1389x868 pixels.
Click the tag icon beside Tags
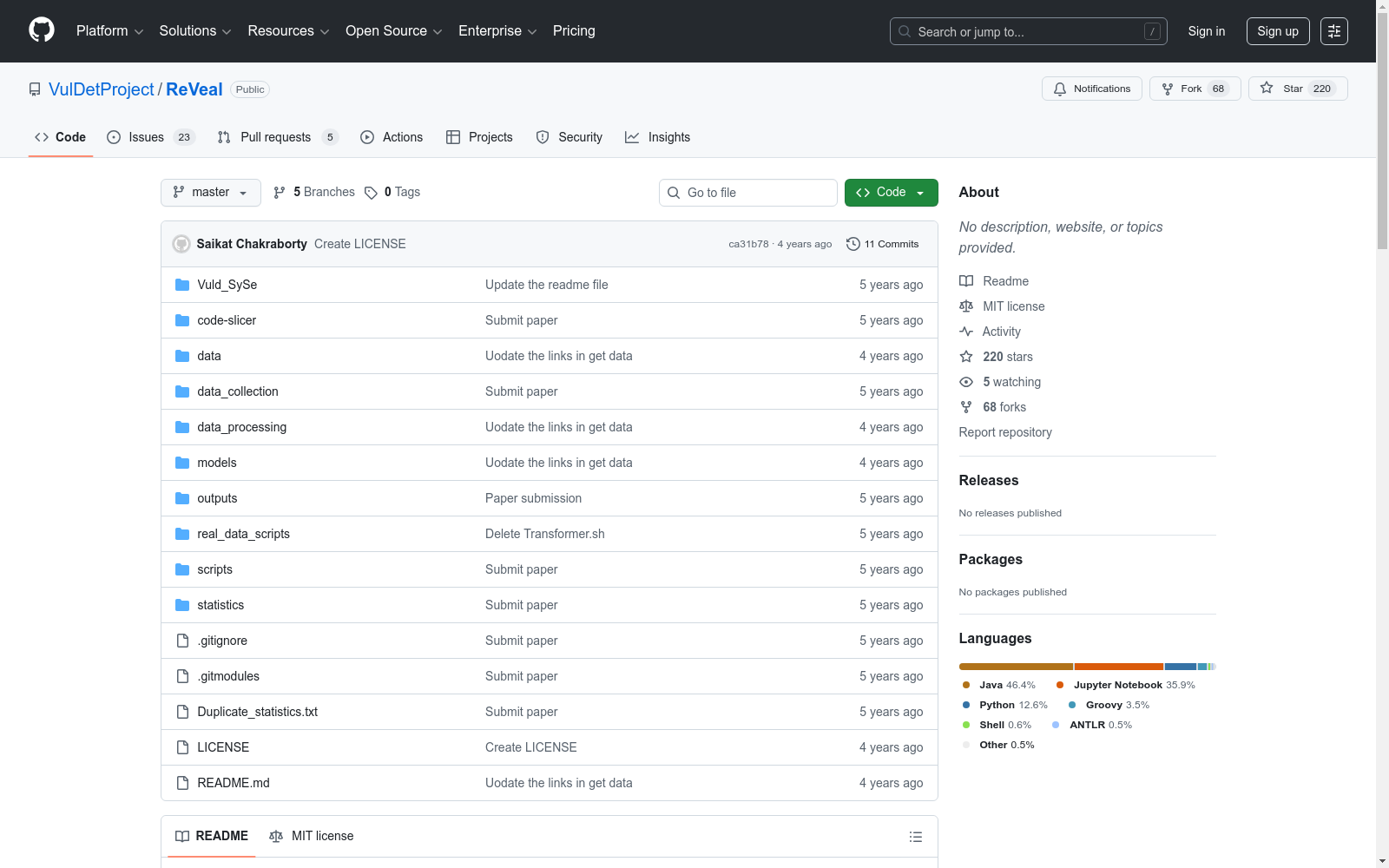click(x=371, y=193)
